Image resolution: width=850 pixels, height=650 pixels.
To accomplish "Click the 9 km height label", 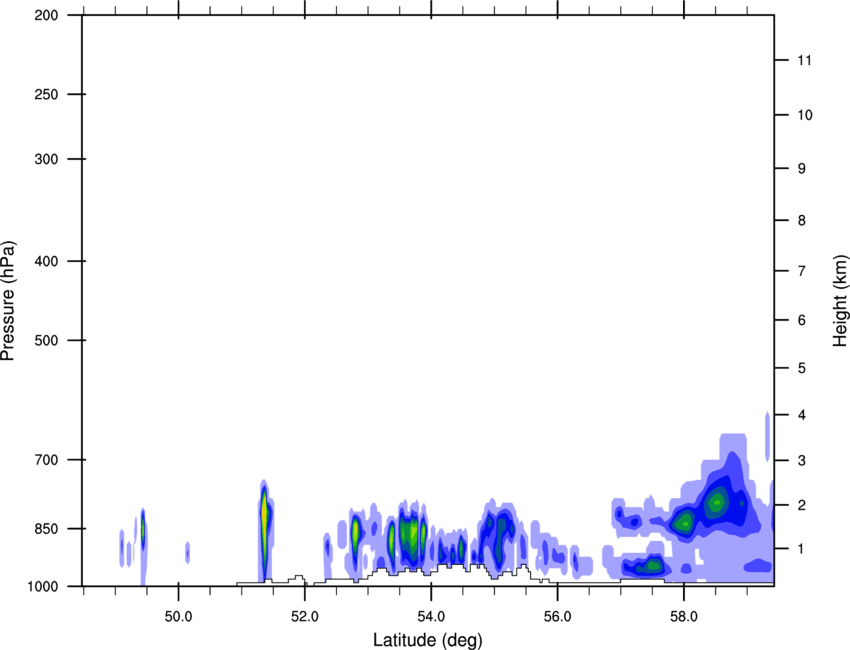I will pyautogui.click(x=802, y=169).
